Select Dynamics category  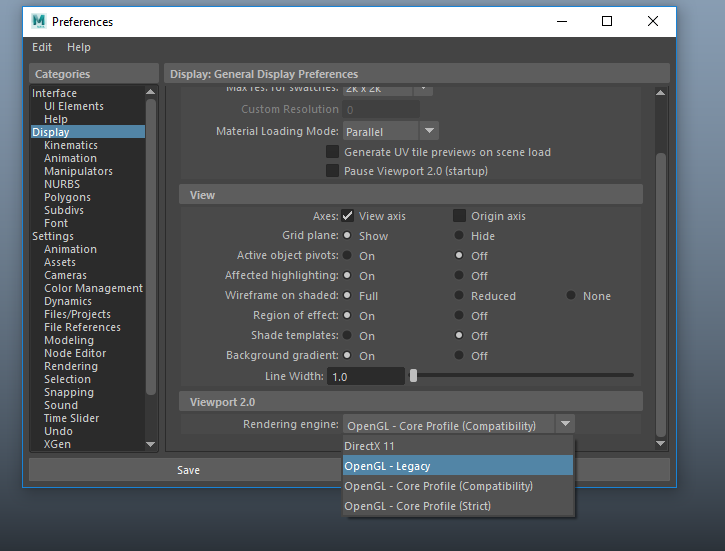tap(68, 301)
